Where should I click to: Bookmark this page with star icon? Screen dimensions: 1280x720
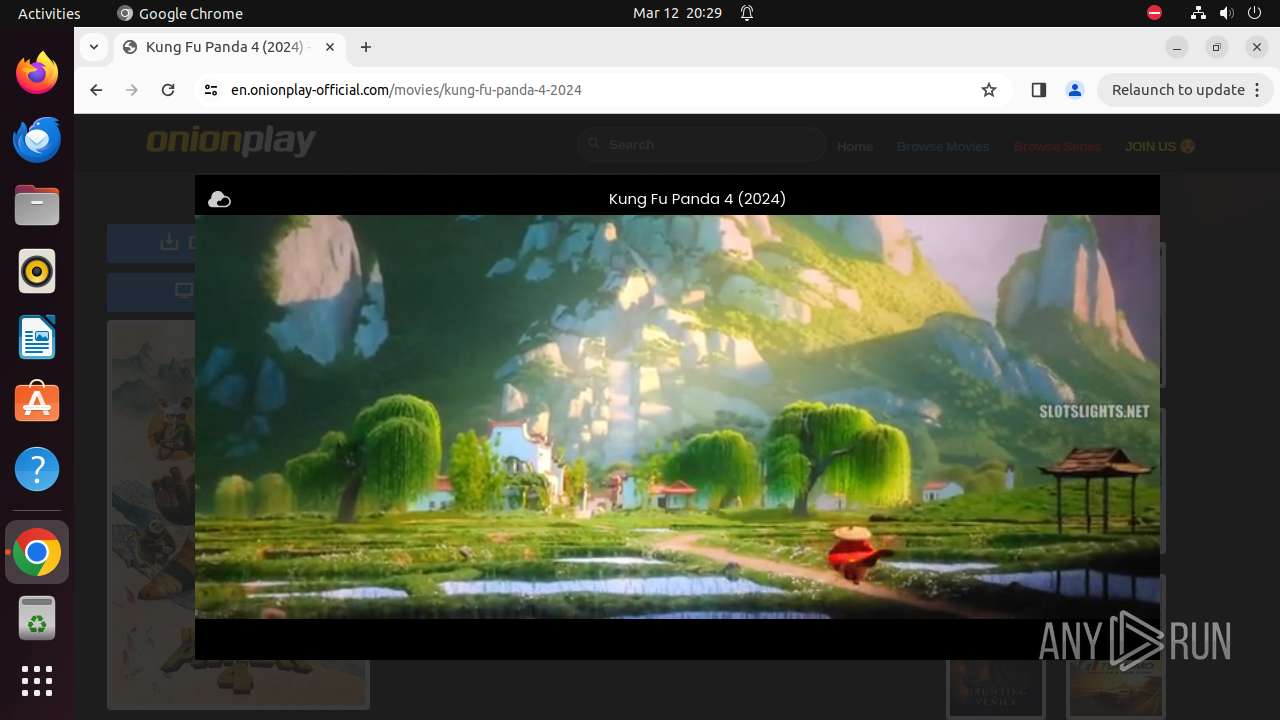pyautogui.click(x=989, y=90)
